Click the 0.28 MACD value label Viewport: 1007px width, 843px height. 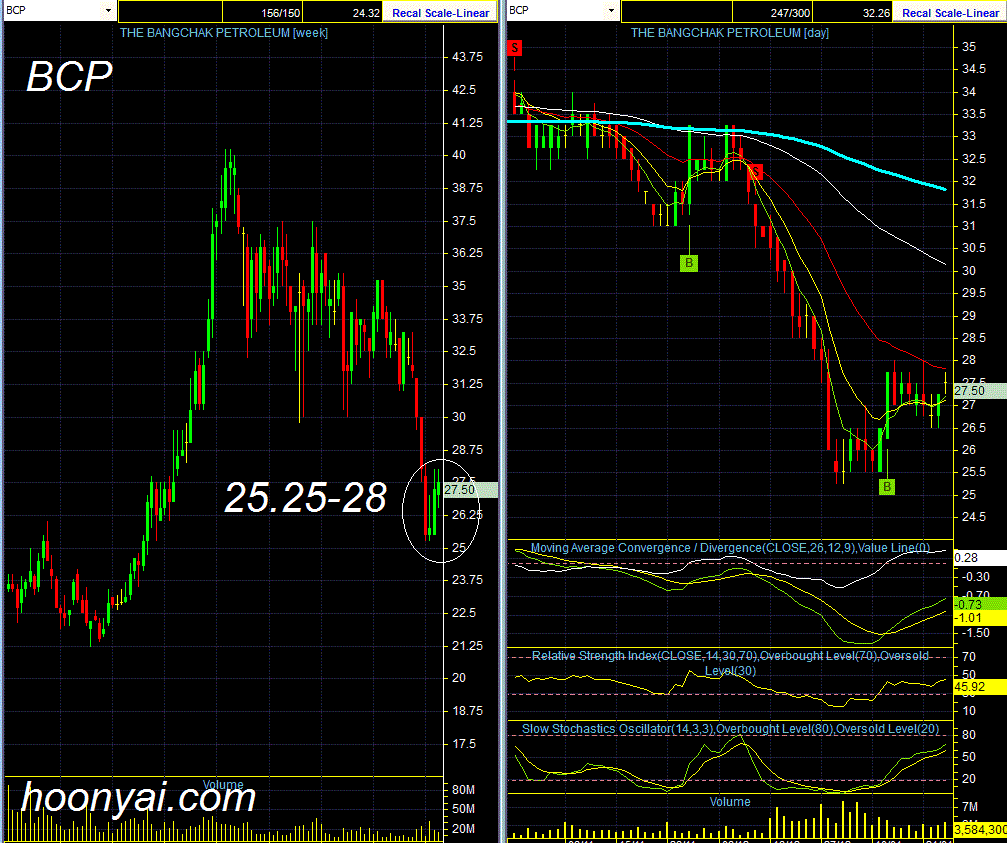click(980, 557)
